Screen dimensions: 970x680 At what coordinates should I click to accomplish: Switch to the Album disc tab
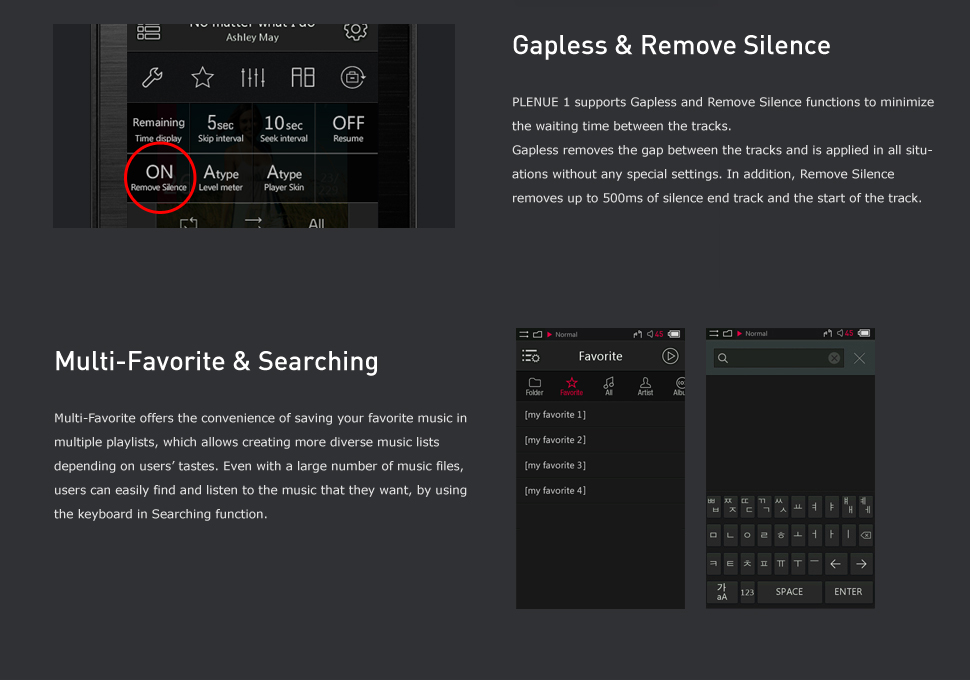point(679,386)
